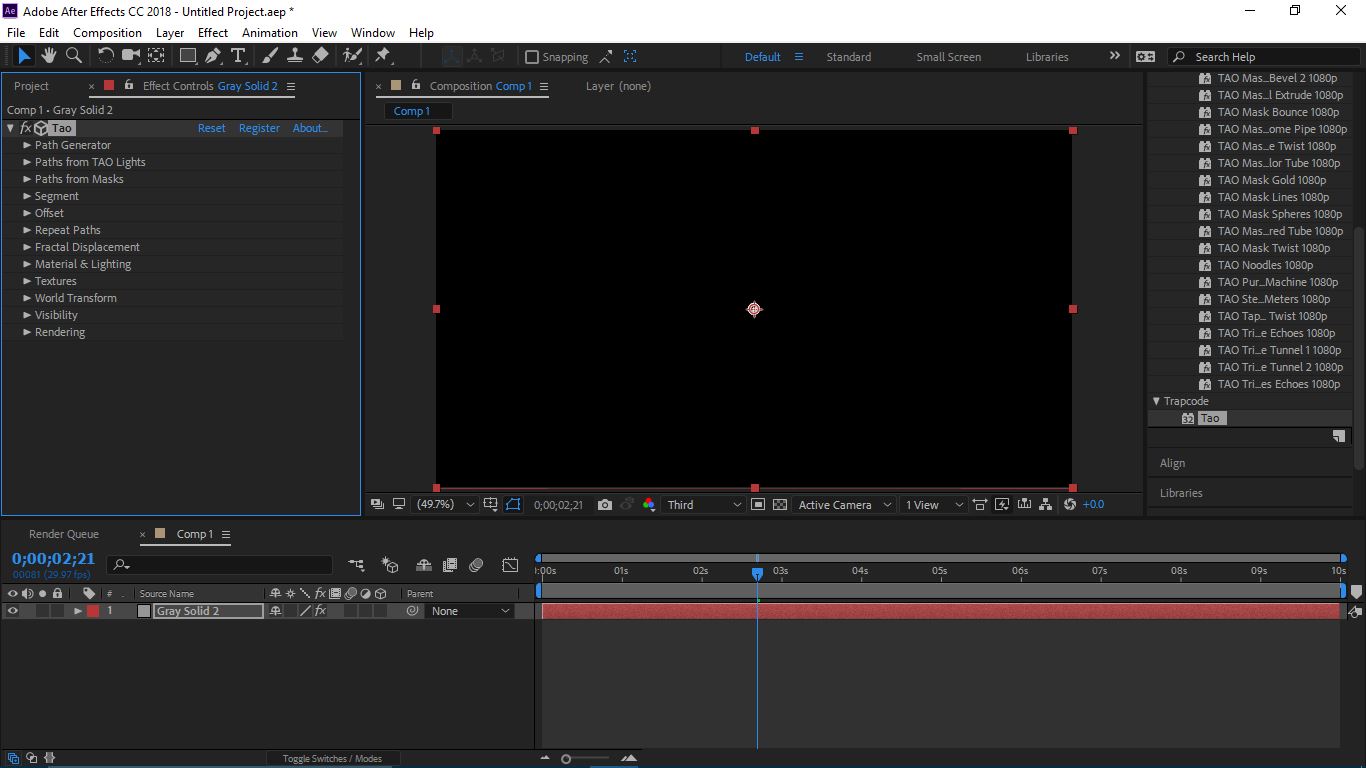
Task: Select the Selection arrow tool
Action: pos(24,56)
